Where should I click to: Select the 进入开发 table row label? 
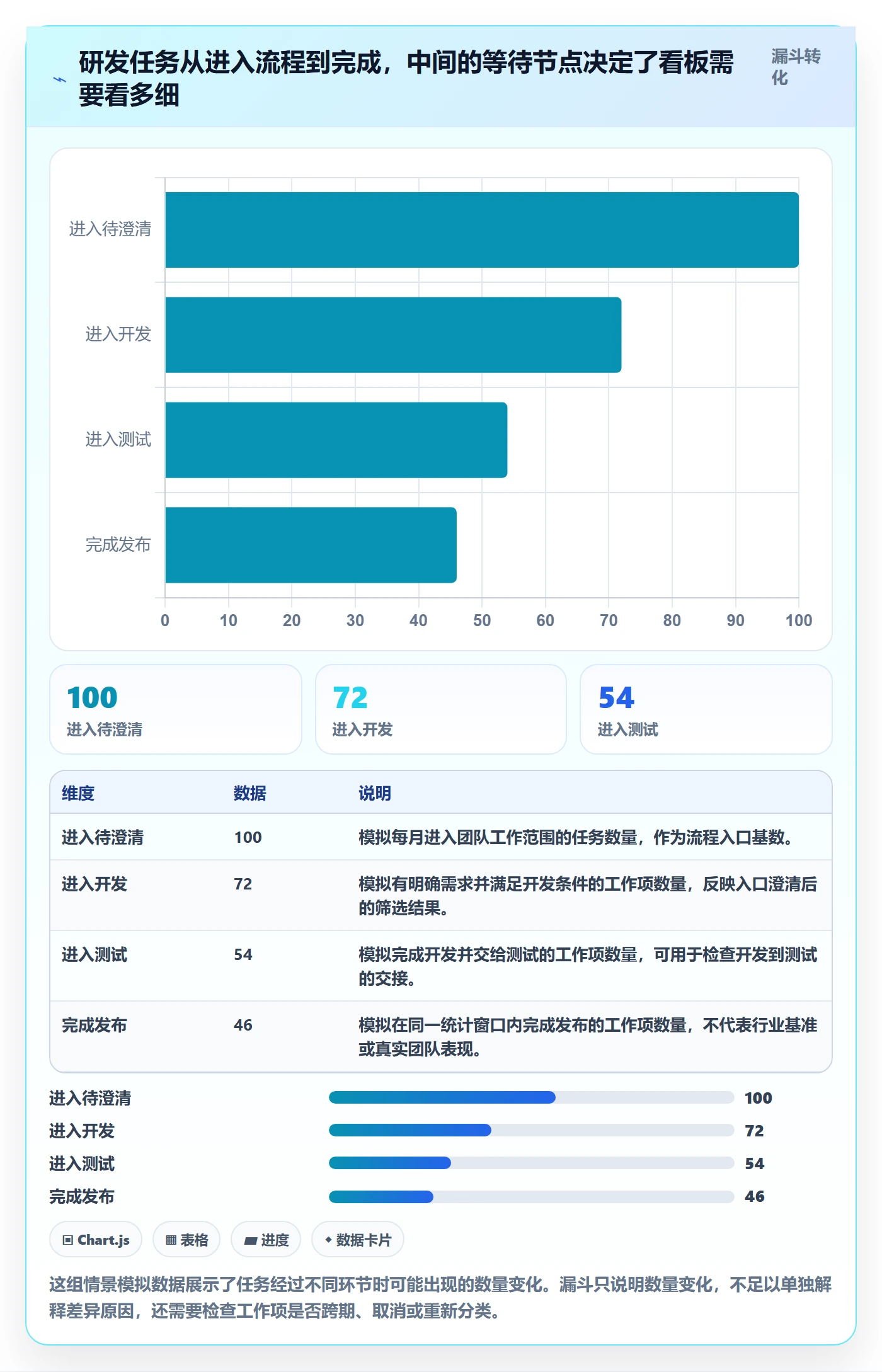click(94, 884)
